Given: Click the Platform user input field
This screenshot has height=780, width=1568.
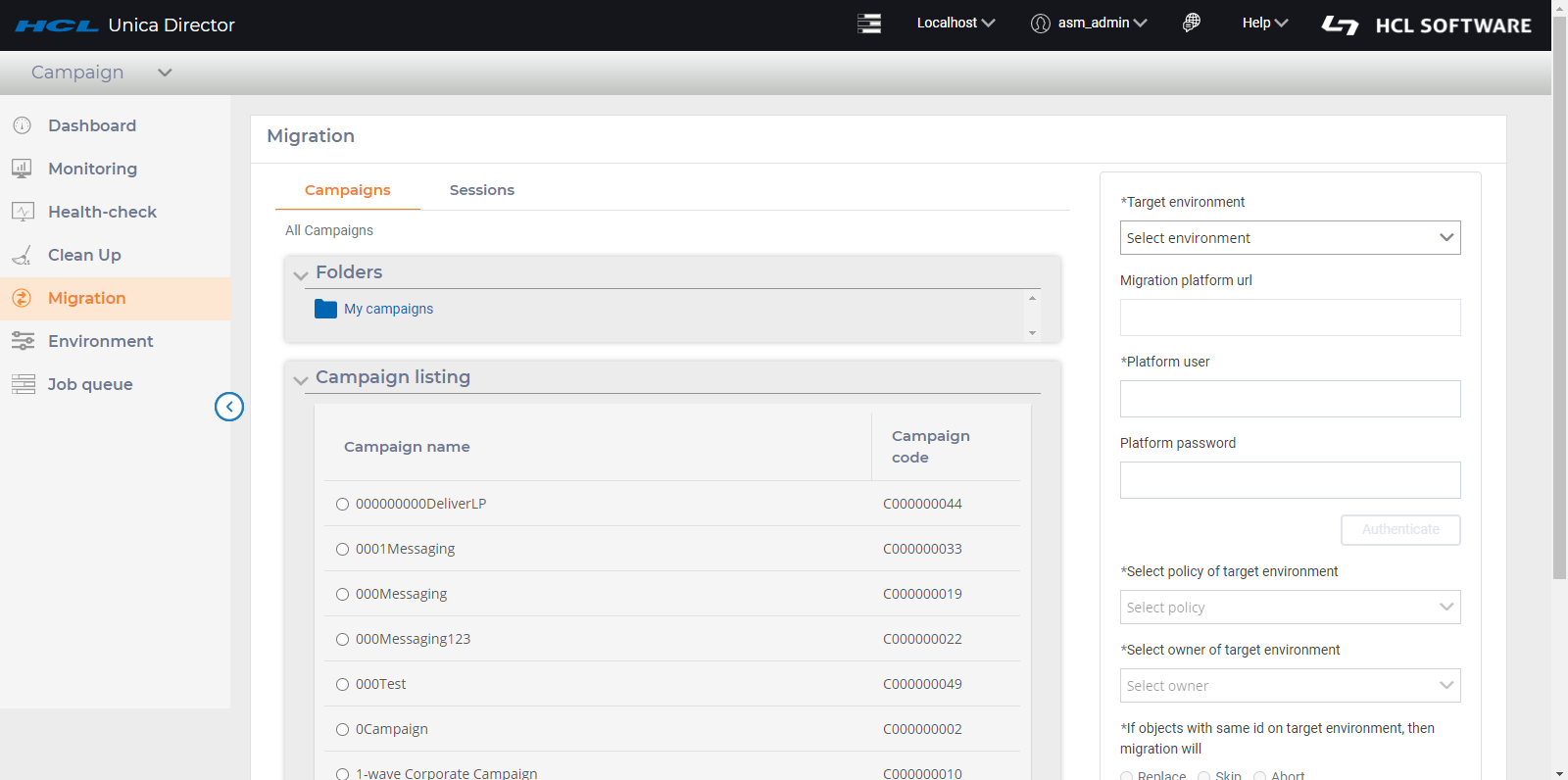Looking at the screenshot, I should 1290,399.
